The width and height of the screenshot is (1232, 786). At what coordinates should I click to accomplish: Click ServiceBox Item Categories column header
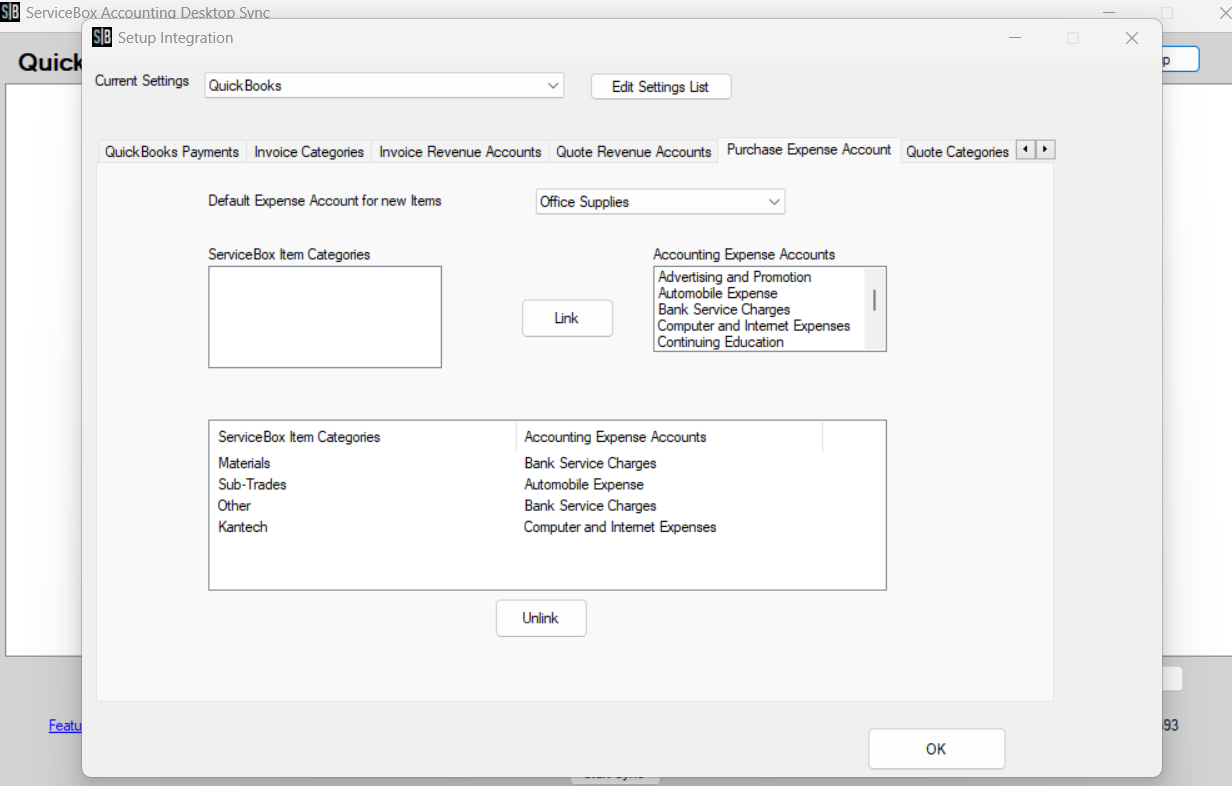pyautogui.click(x=363, y=437)
